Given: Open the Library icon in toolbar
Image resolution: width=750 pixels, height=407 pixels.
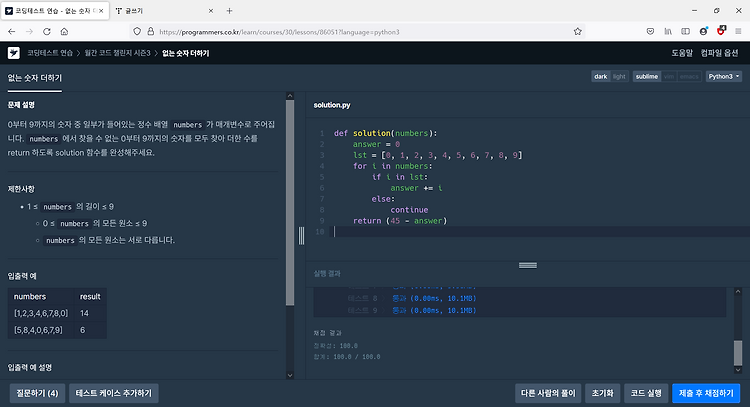Looking at the screenshot, I should (x=668, y=32).
